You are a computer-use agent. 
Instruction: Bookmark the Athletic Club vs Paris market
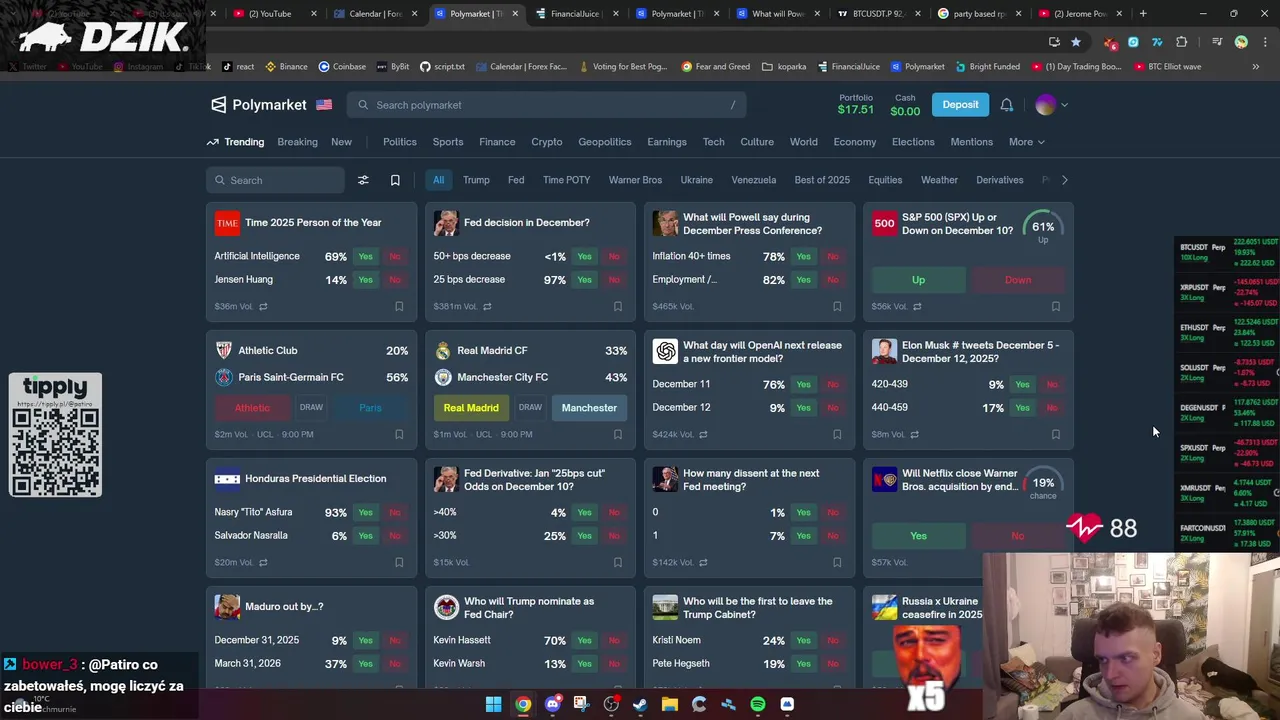point(399,434)
